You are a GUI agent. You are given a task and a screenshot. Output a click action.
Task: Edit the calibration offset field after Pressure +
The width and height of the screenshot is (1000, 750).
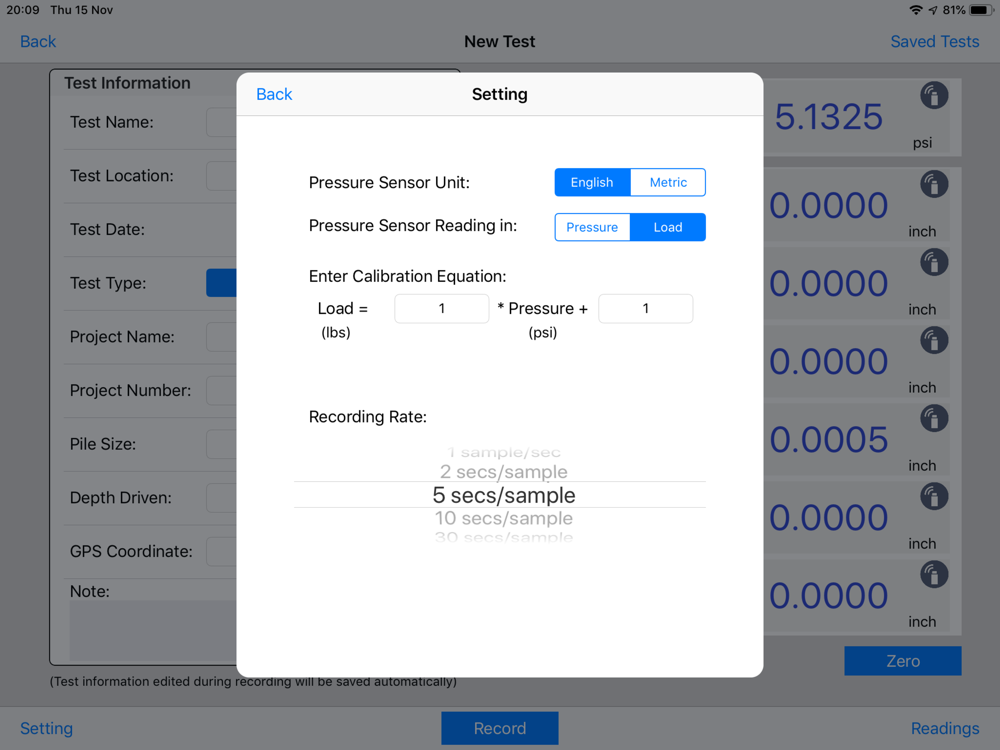tap(645, 309)
